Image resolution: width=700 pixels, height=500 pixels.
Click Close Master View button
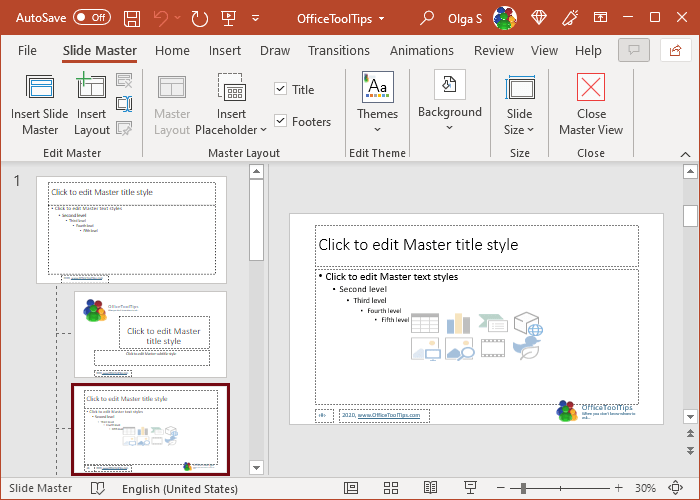591,105
